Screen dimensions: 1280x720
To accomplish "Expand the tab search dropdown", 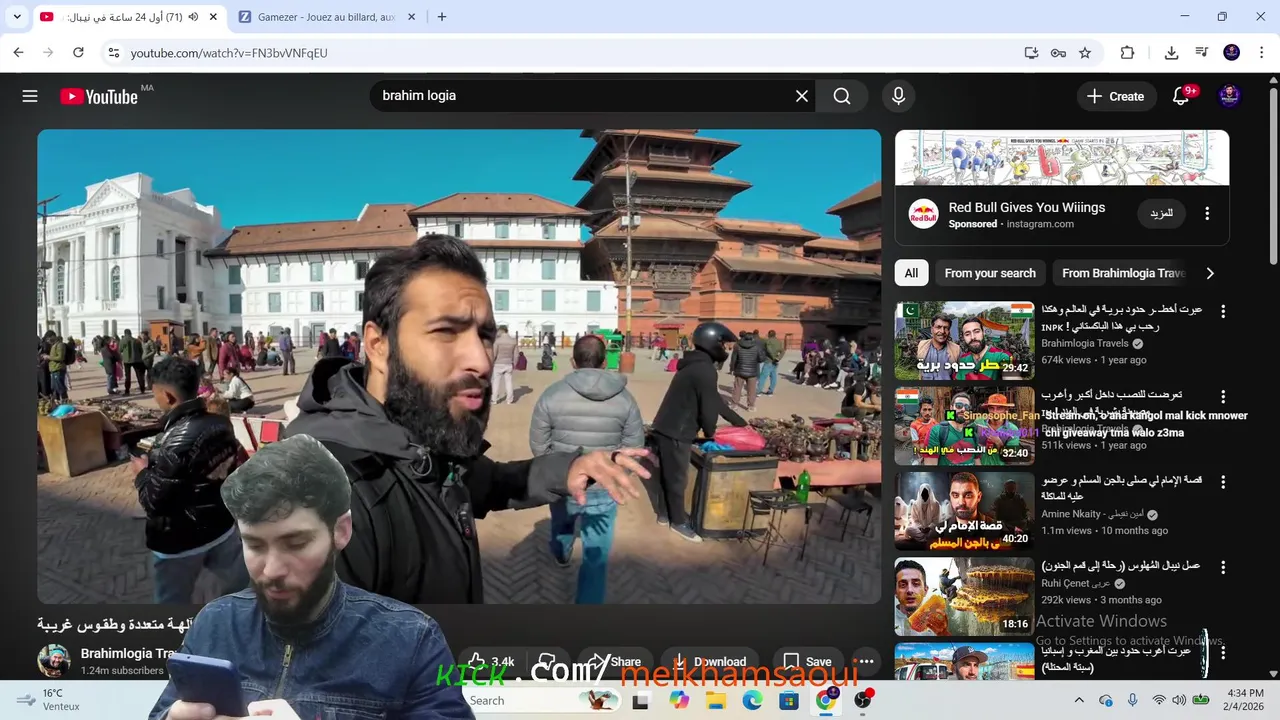I will coord(17,17).
